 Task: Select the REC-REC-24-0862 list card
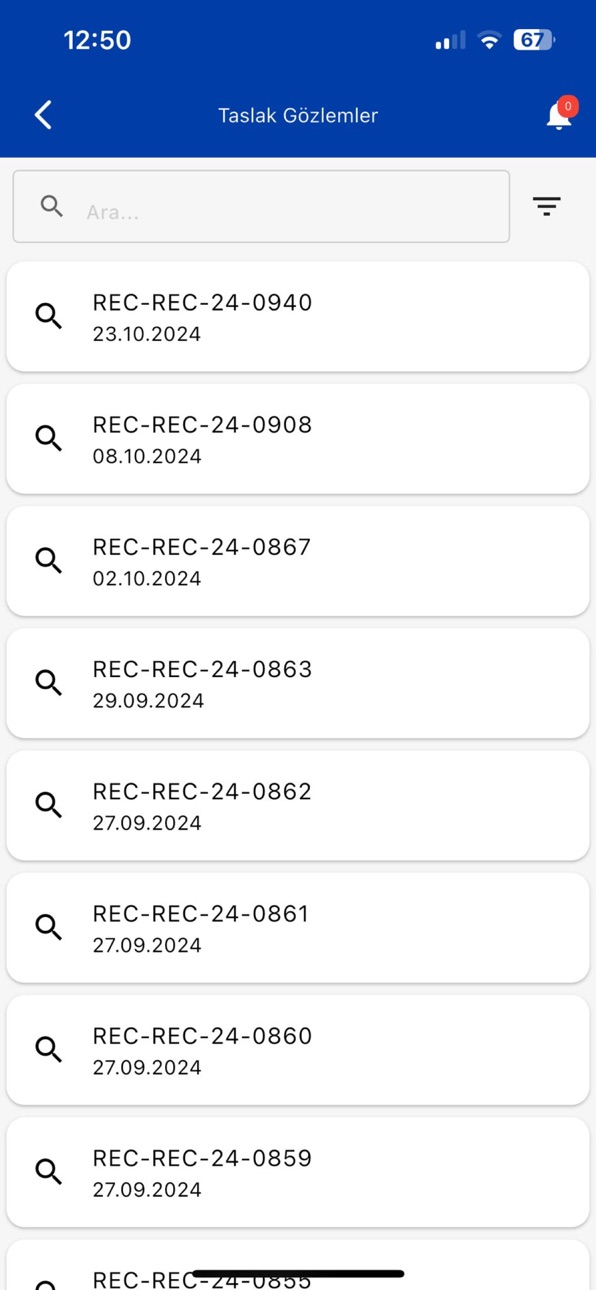pos(298,804)
